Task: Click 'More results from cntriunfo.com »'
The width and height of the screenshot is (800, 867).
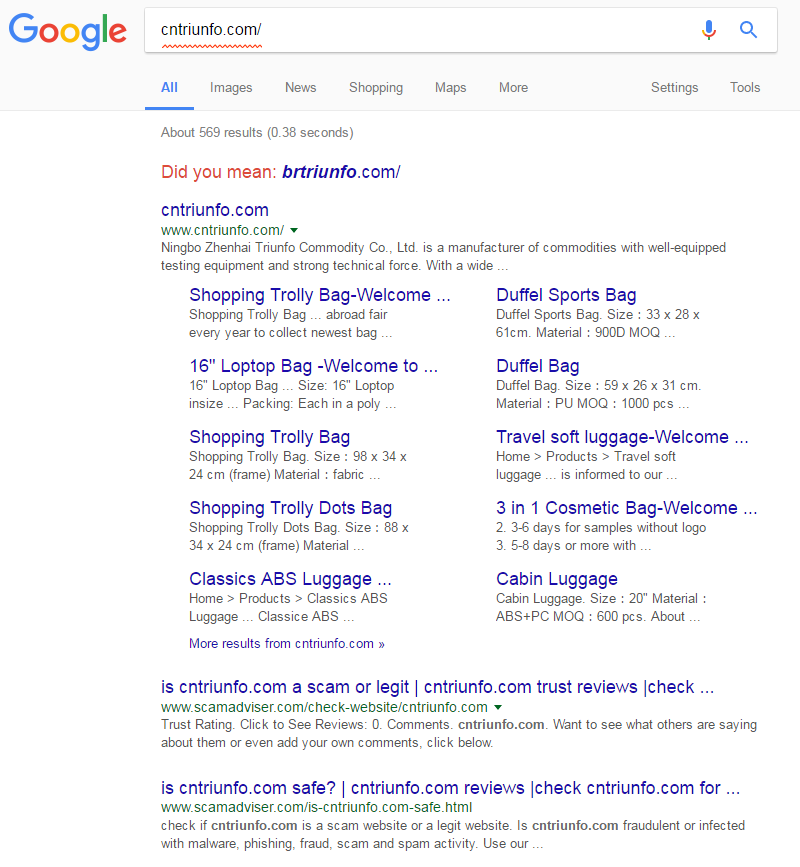Action: click(286, 644)
